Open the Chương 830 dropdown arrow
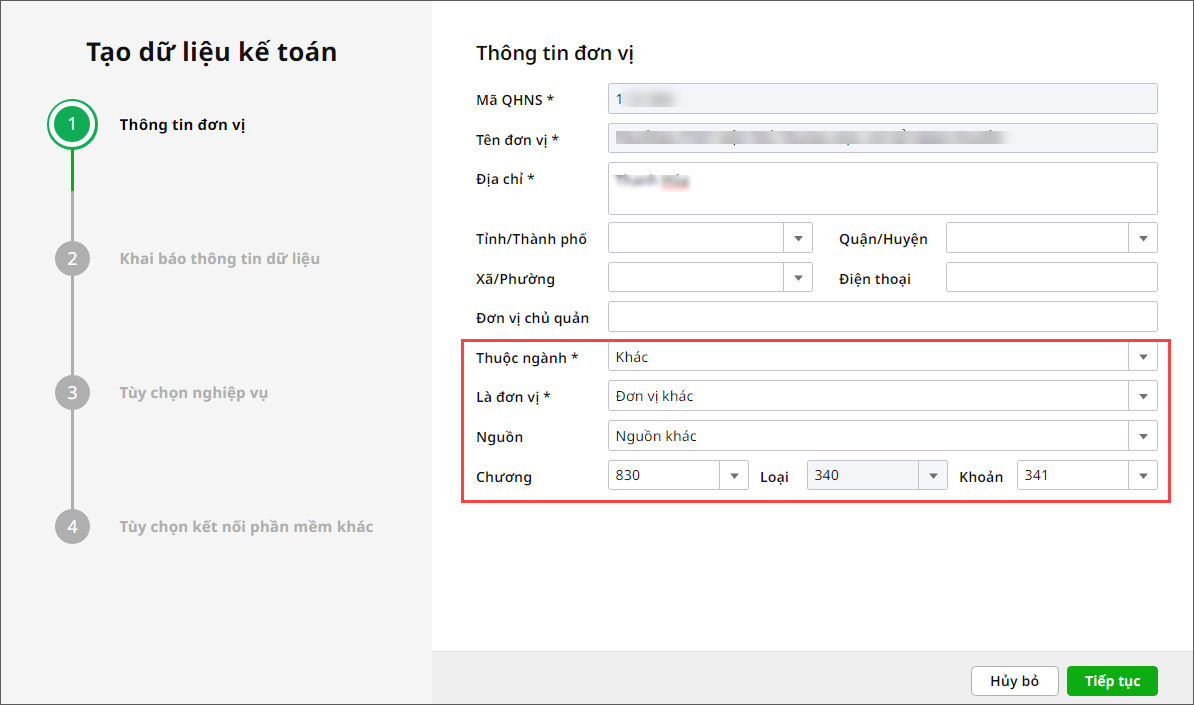The image size is (1194, 705). click(734, 476)
